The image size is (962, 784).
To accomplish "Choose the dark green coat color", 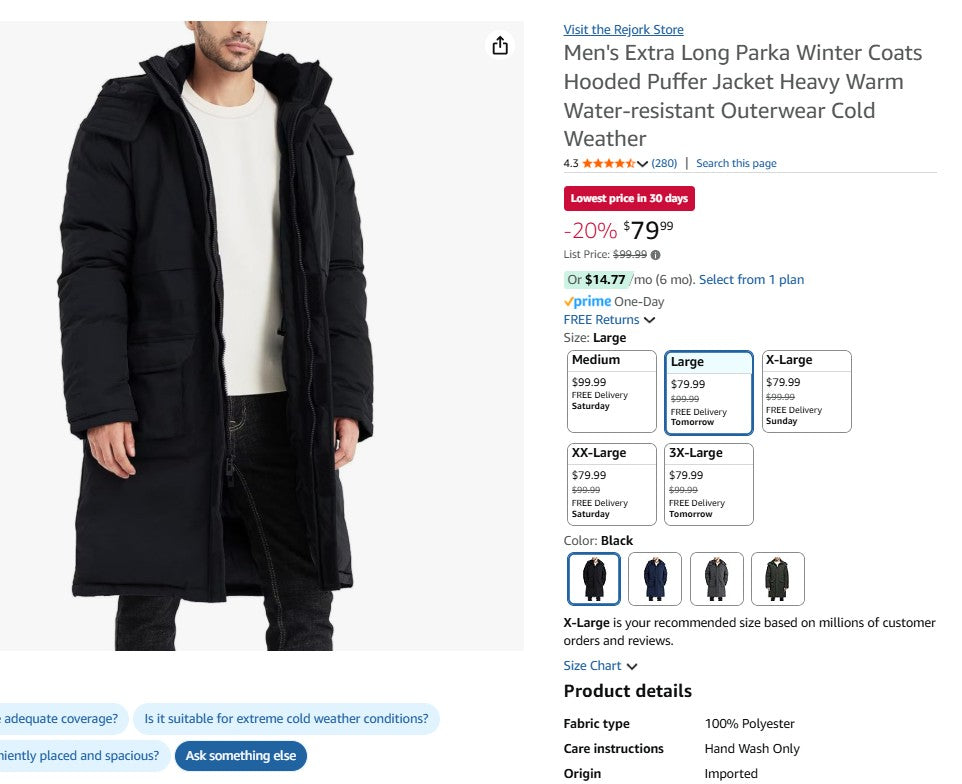I will (777, 579).
